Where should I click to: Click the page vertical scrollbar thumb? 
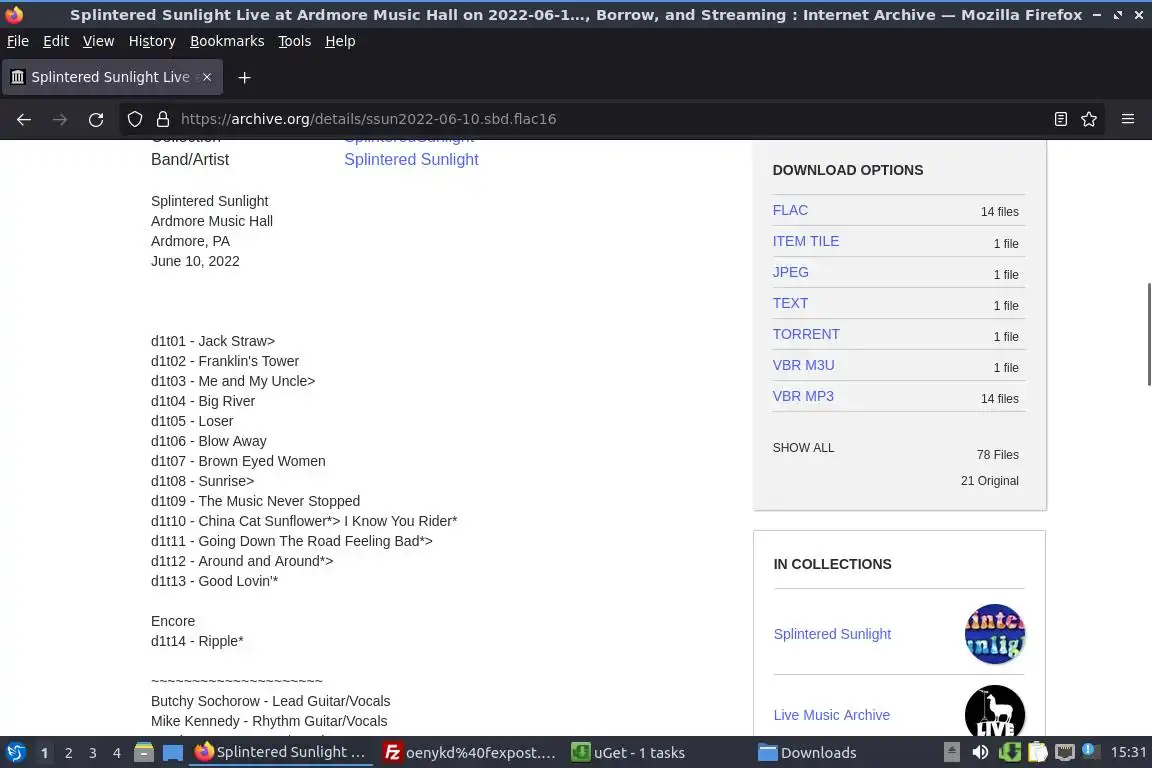(1148, 333)
